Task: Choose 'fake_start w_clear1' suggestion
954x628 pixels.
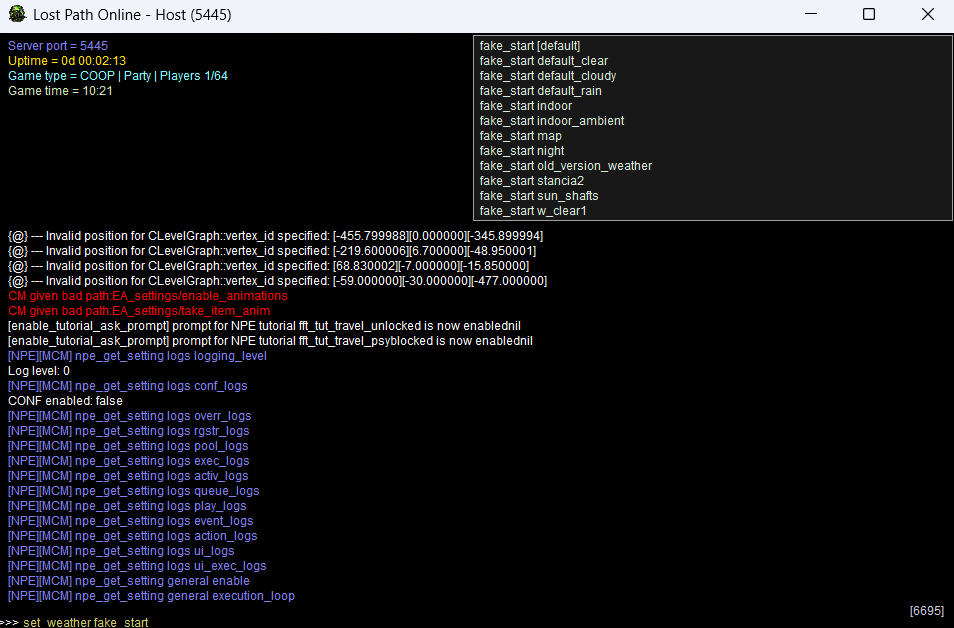Action: coord(533,211)
